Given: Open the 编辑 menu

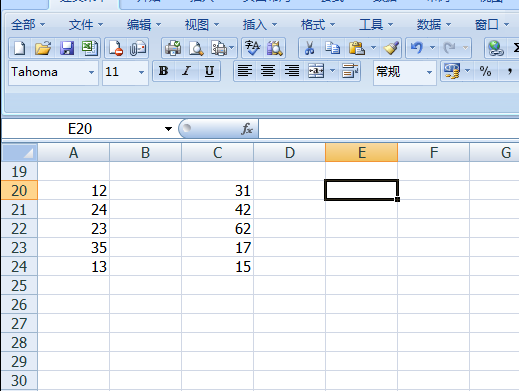Looking at the screenshot, I should 144,24.
